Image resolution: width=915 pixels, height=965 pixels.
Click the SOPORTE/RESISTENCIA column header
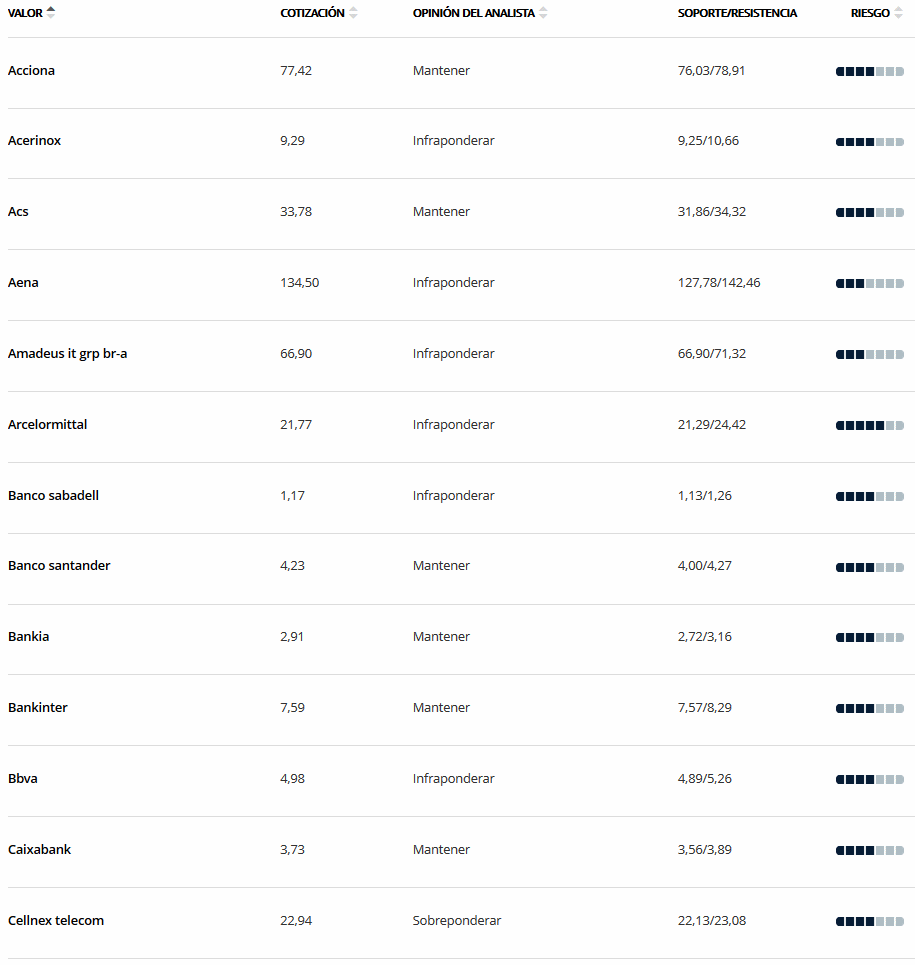pos(737,13)
